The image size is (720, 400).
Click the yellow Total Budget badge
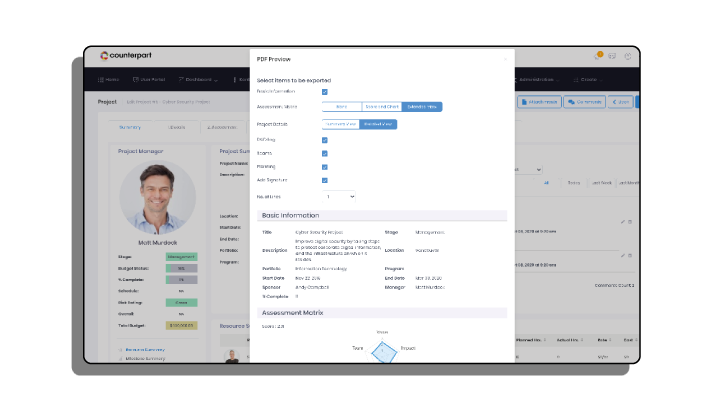181,326
